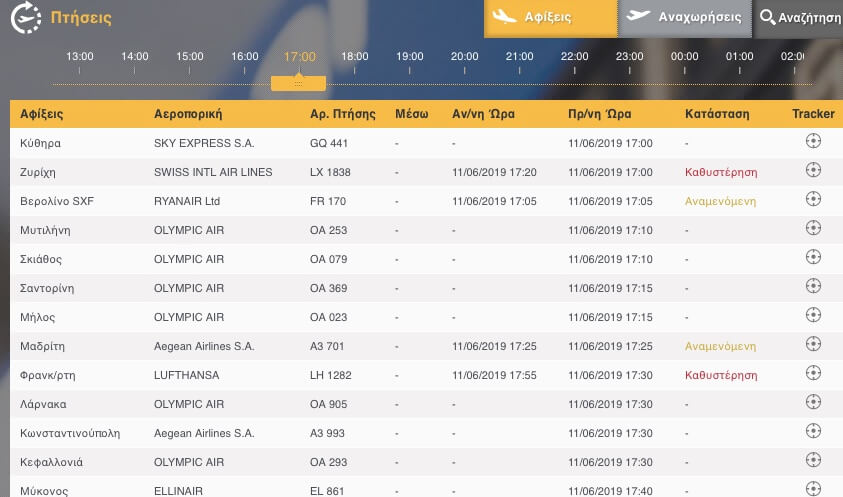Select the Κωνσταντινούπολη arrival cell
This screenshot has width=843, height=497.
pyautogui.click(x=70, y=434)
